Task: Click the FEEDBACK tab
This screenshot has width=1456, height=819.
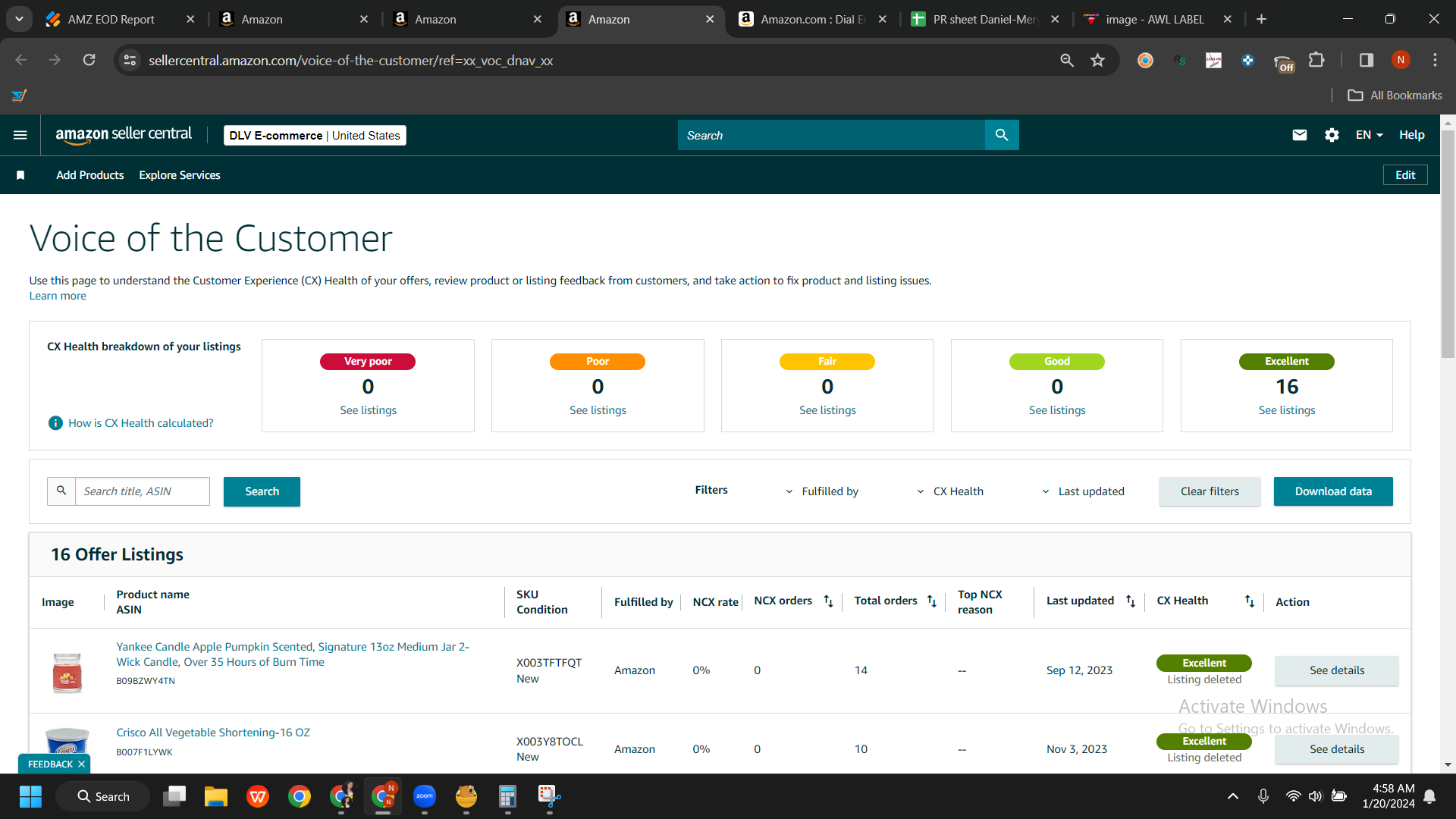Action: (50, 764)
